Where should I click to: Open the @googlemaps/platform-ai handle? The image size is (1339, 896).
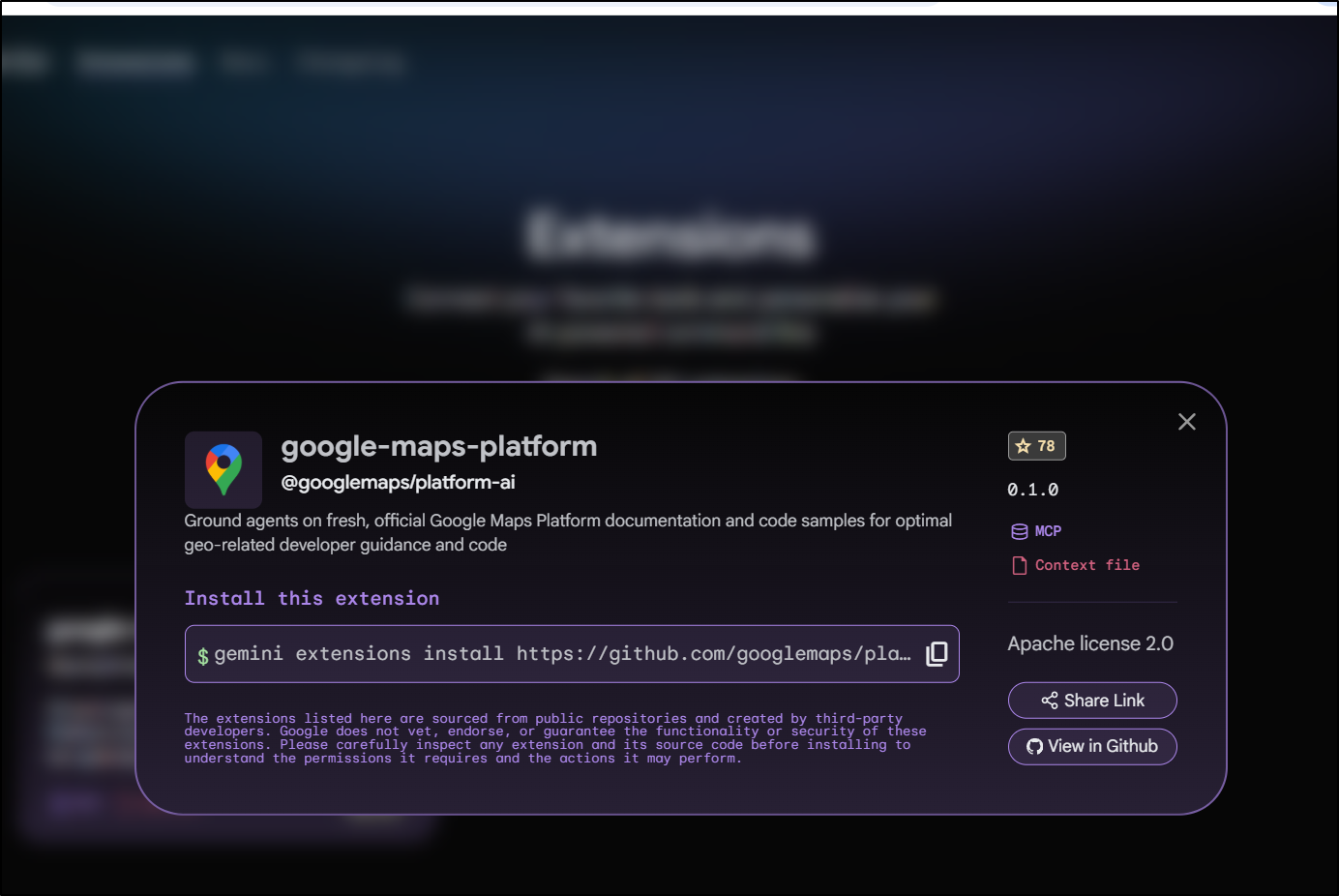point(398,482)
